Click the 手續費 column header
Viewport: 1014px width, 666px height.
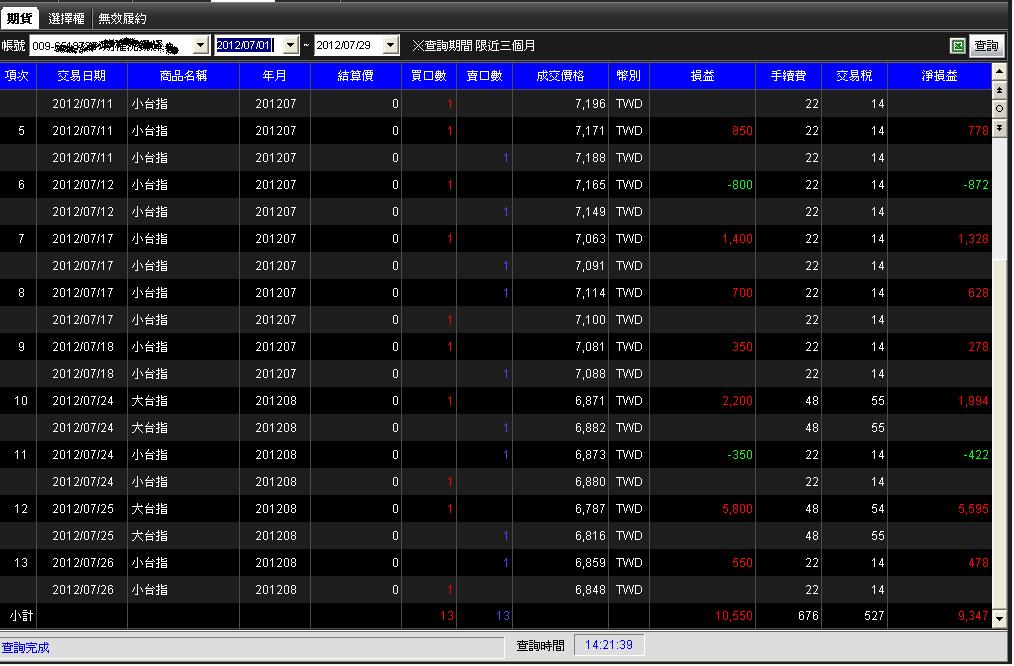pos(788,76)
